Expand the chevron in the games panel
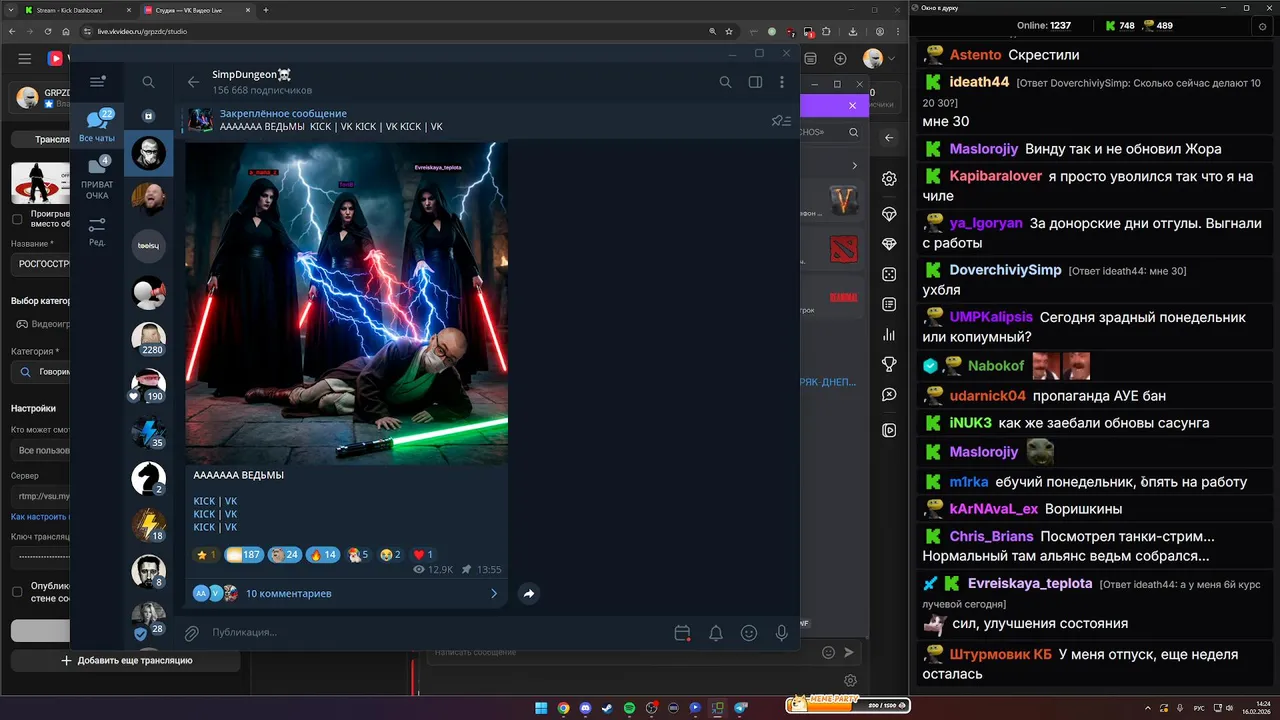This screenshot has height=720, width=1280. tap(854, 166)
